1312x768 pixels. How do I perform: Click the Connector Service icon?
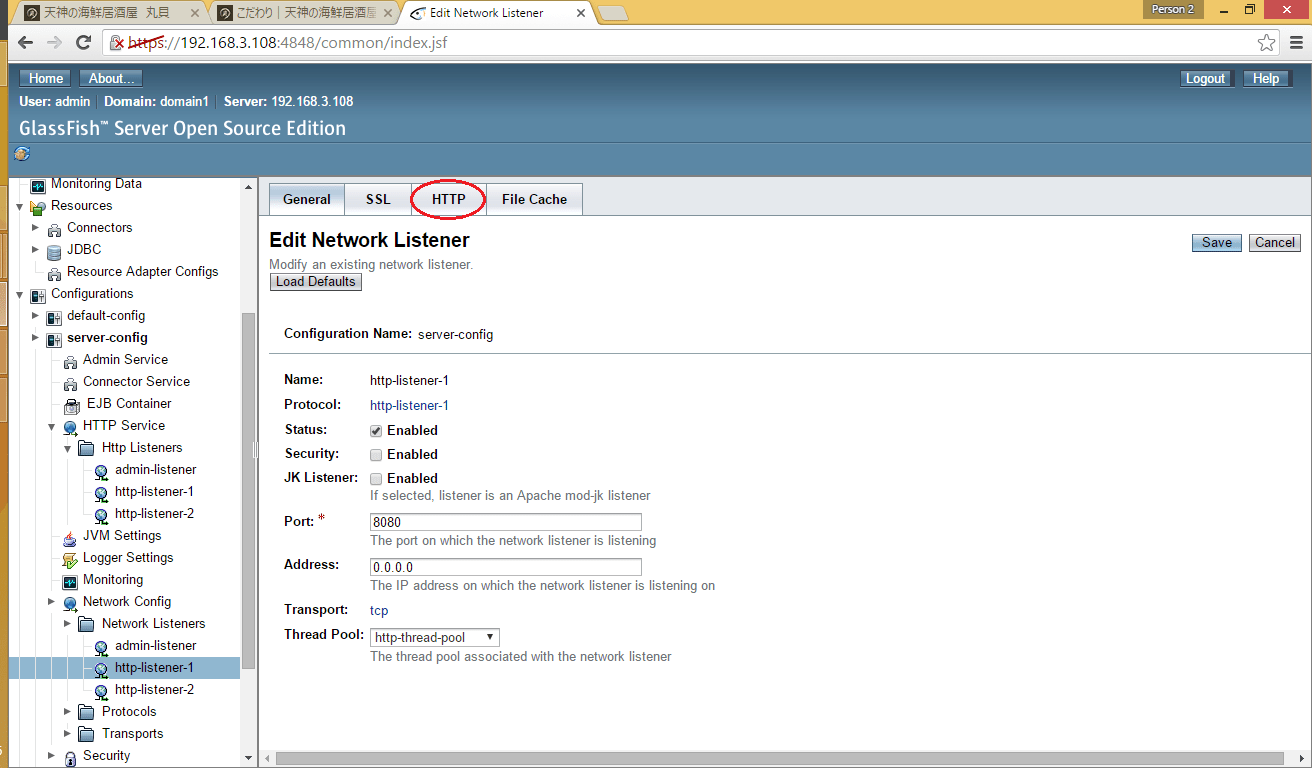click(x=70, y=383)
